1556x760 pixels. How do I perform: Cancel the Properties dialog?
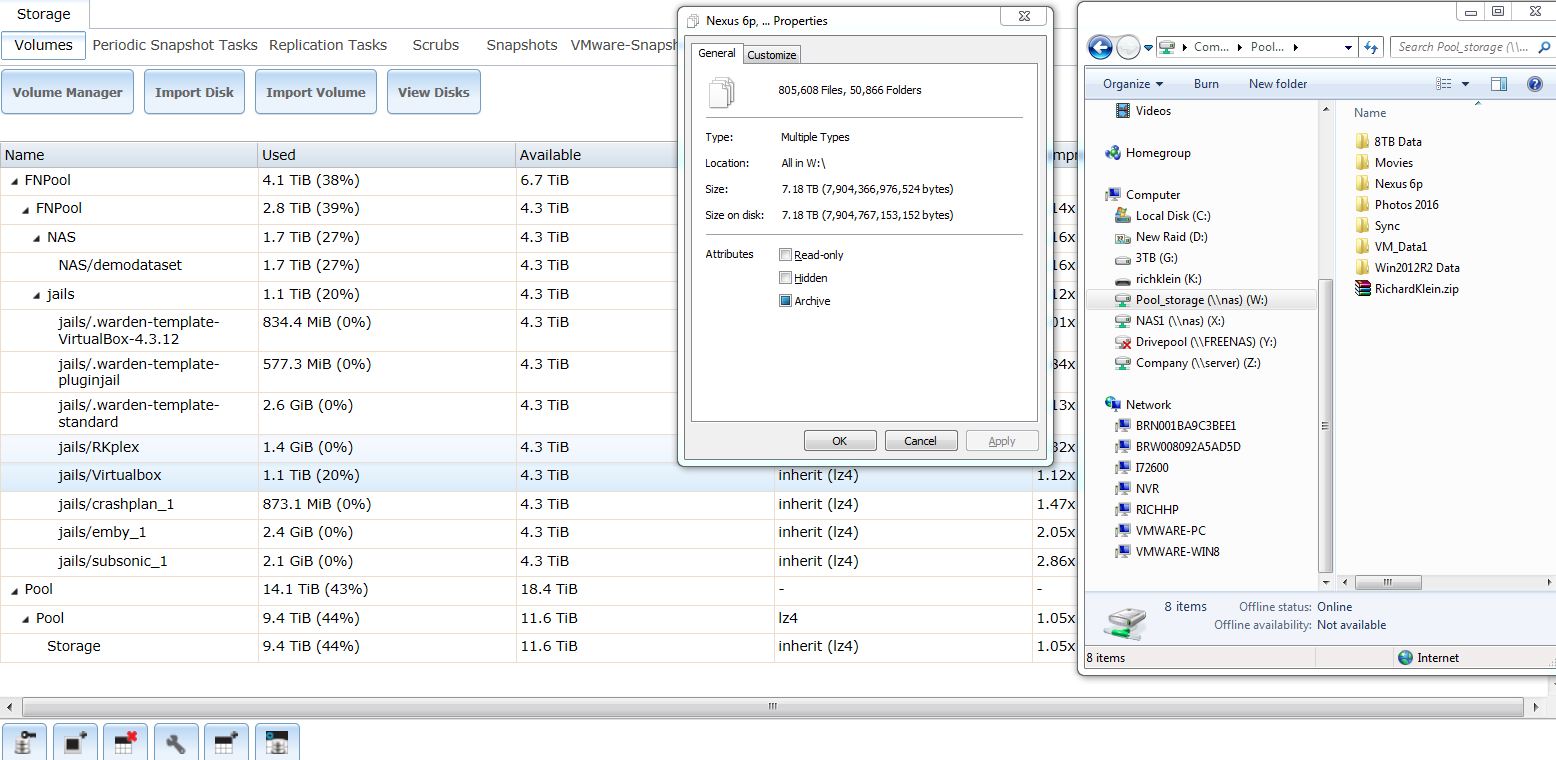coord(921,441)
